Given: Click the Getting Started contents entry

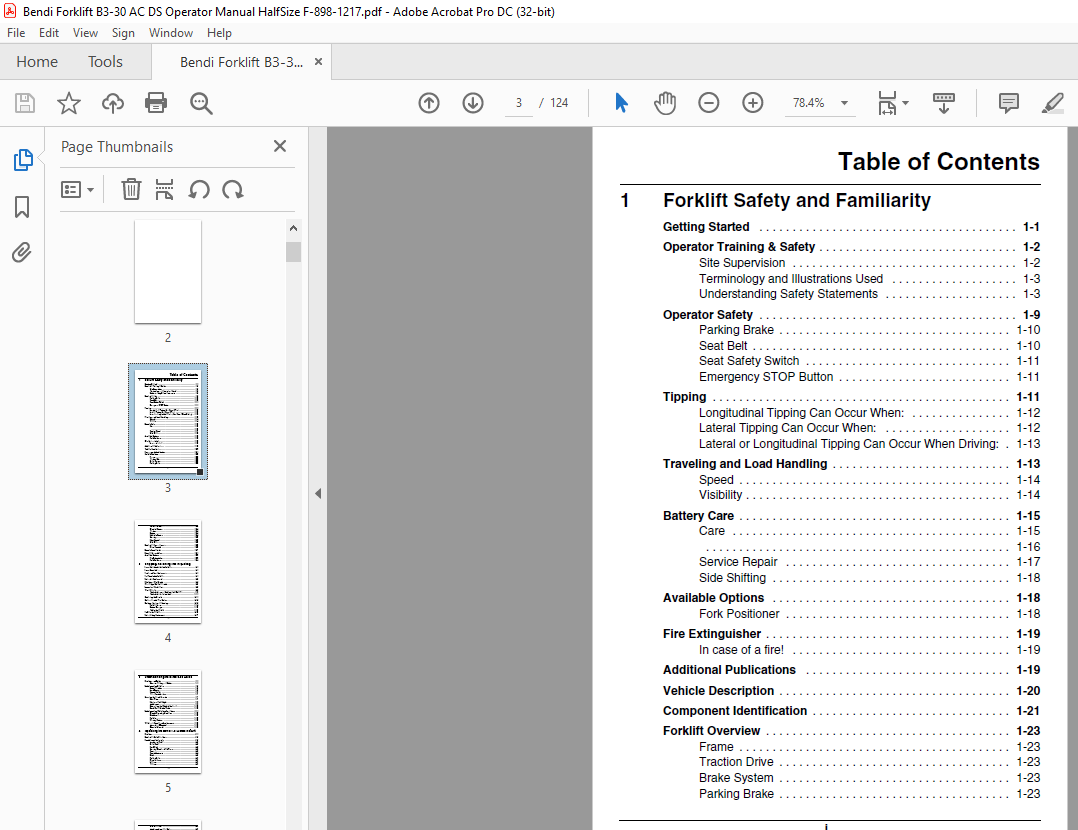Looking at the screenshot, I should coord(851,227).
